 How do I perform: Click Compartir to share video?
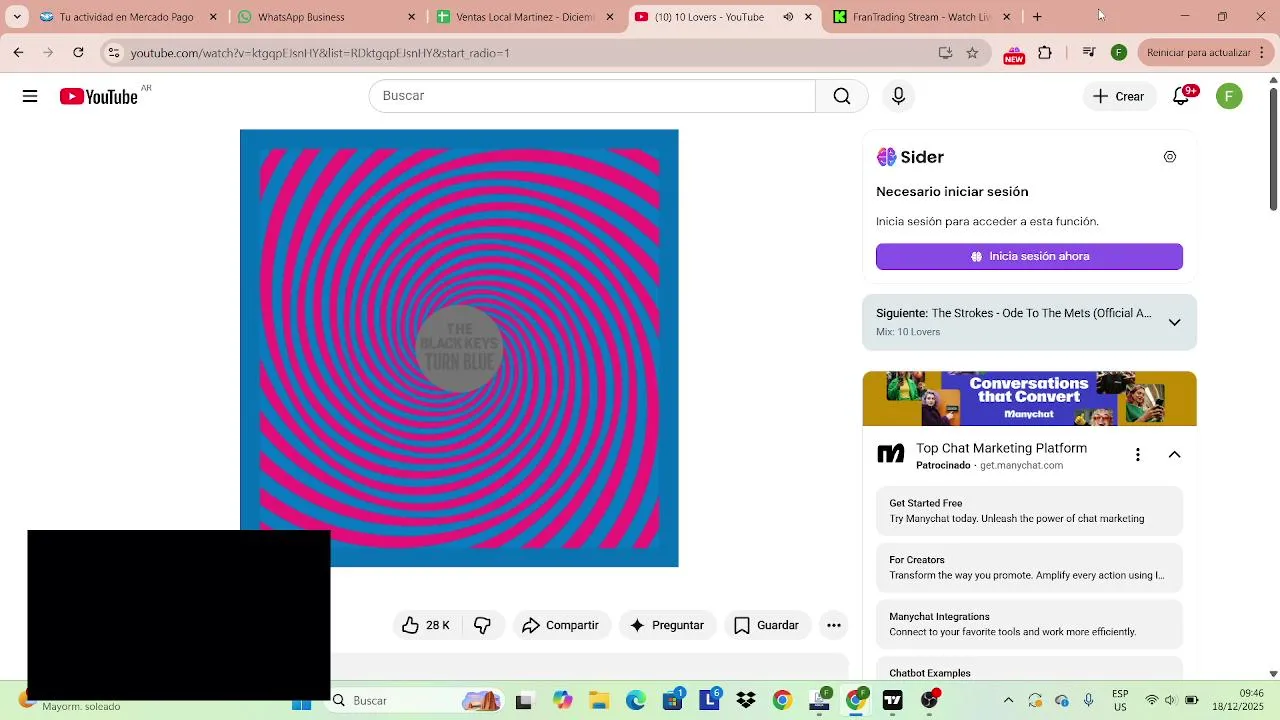point(560,625)
